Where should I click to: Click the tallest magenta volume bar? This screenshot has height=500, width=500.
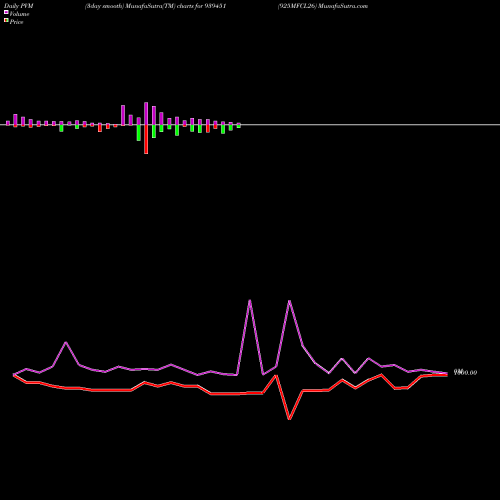[146, 114]
